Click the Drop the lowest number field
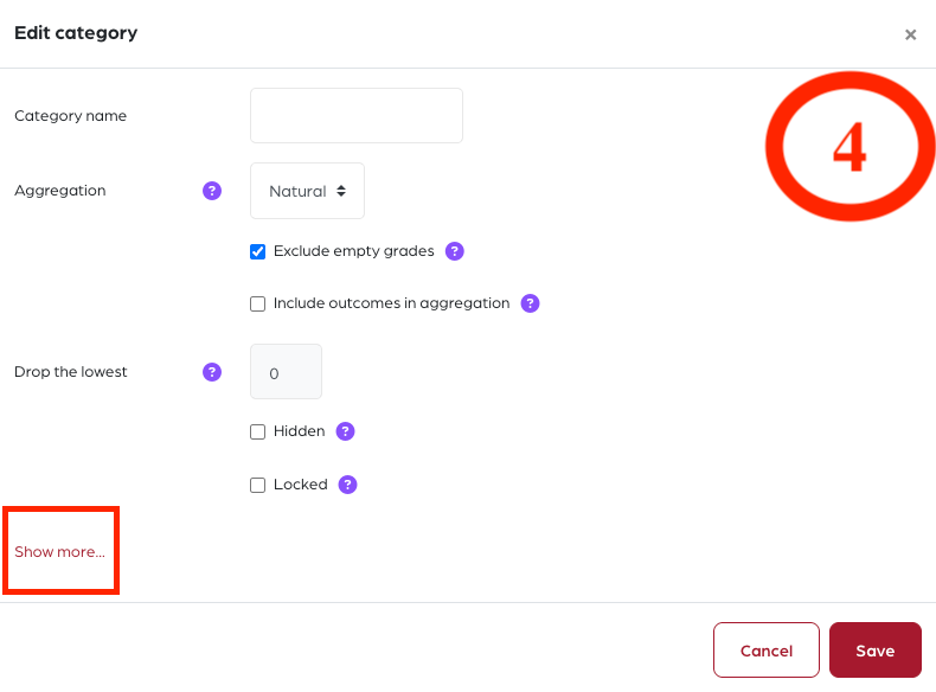936x692 pixels. tap(286, 371)
